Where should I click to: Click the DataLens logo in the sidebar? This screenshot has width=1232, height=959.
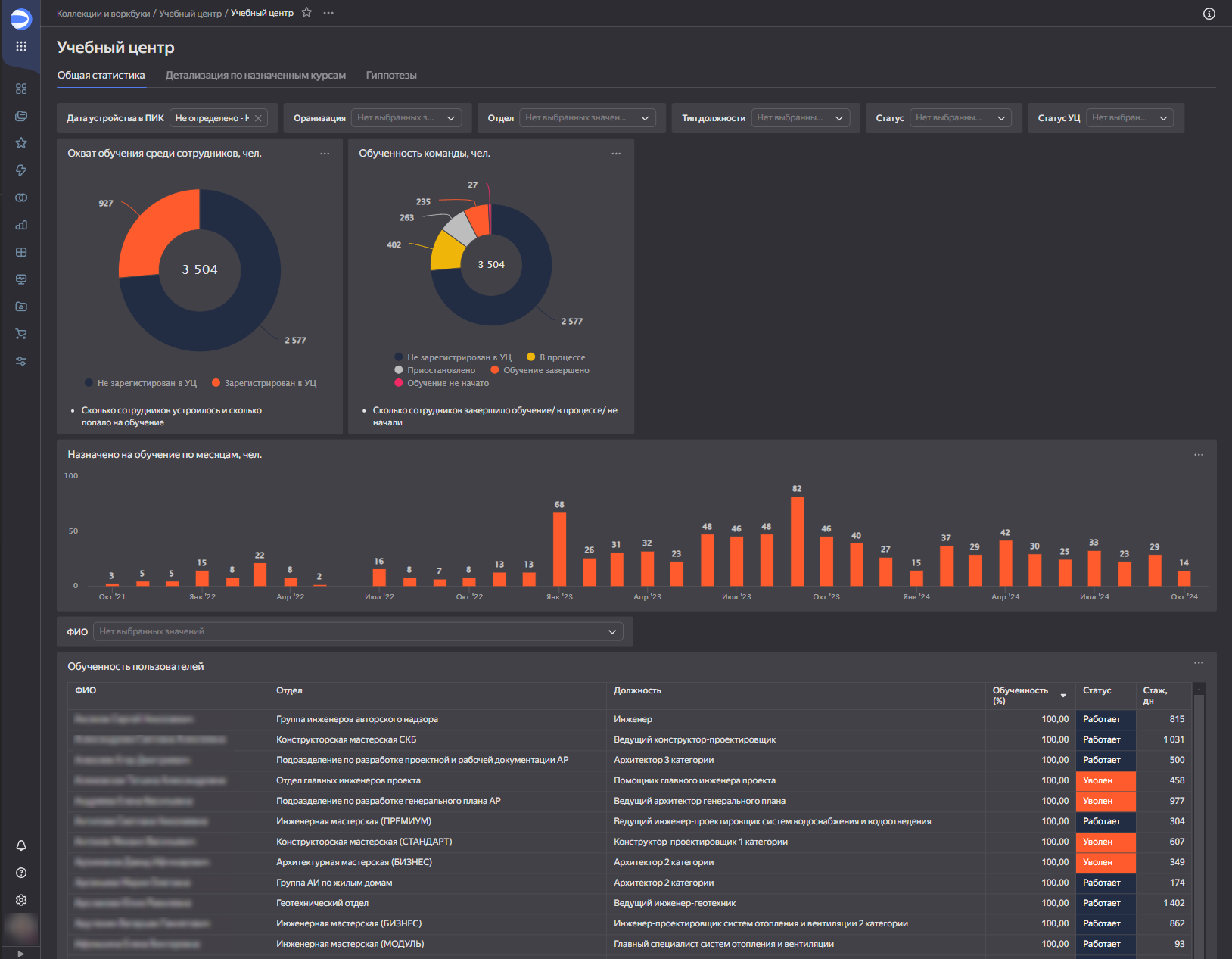[x=21, y=18]
